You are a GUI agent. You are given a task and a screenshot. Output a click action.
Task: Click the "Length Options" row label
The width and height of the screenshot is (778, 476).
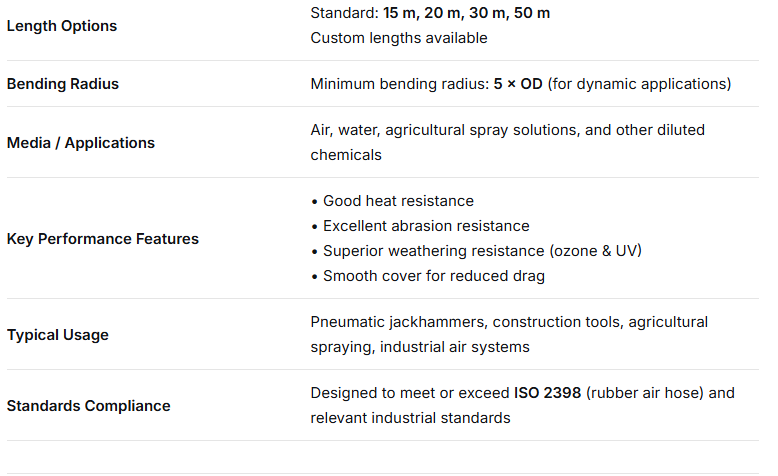pos(62,26)
